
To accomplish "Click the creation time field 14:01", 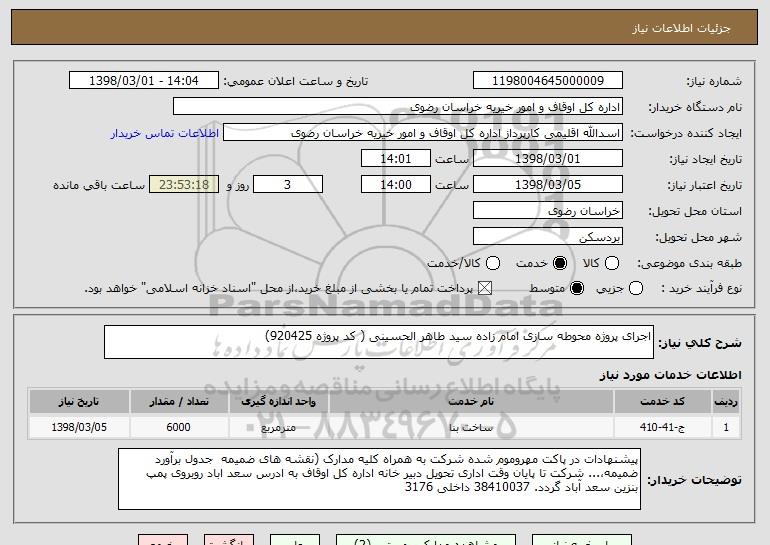I will click(x=396, y=159).
